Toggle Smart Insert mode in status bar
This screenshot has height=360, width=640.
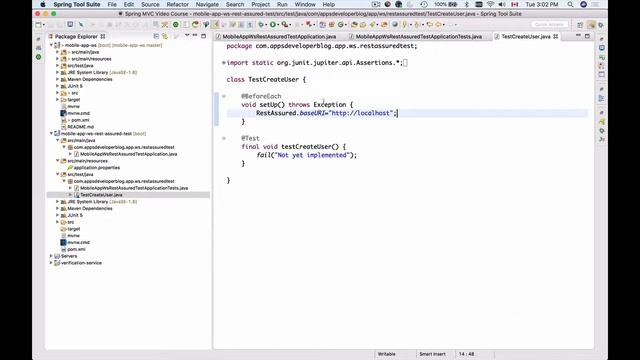432,354
